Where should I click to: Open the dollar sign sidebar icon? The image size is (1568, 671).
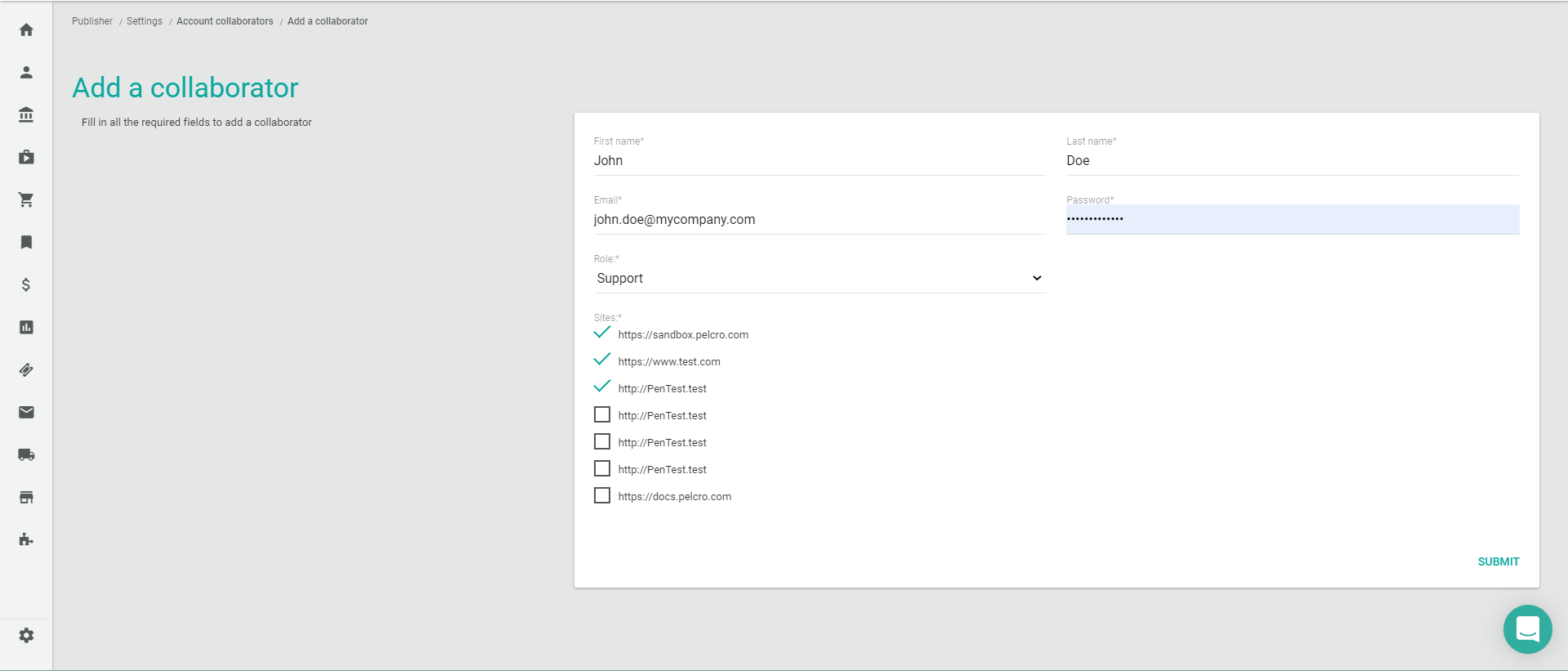pyautogui.click(x=26, y=285)
